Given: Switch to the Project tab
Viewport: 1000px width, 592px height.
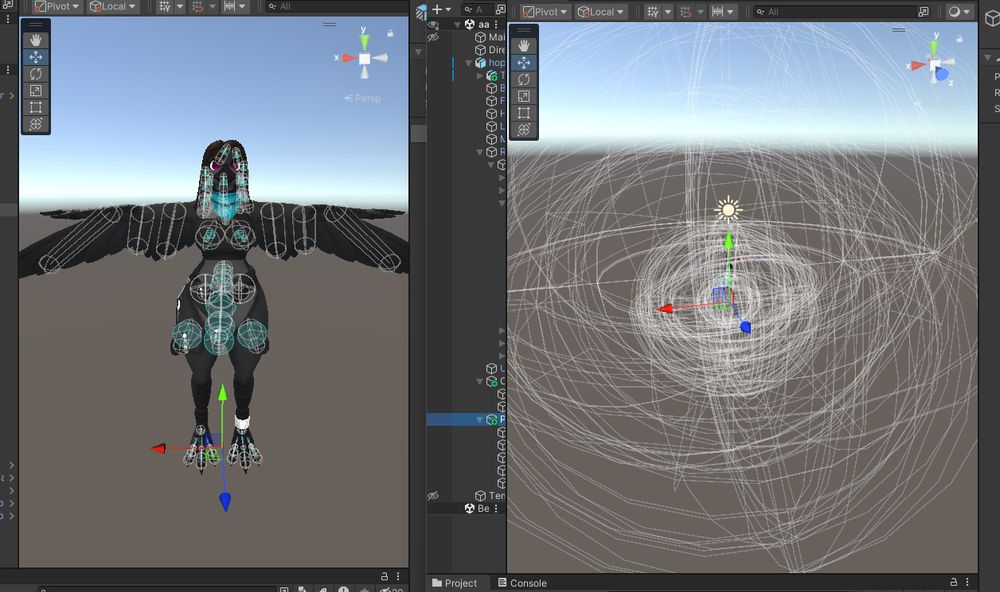Looking at the screenshot, I should [x=454, y=583].
